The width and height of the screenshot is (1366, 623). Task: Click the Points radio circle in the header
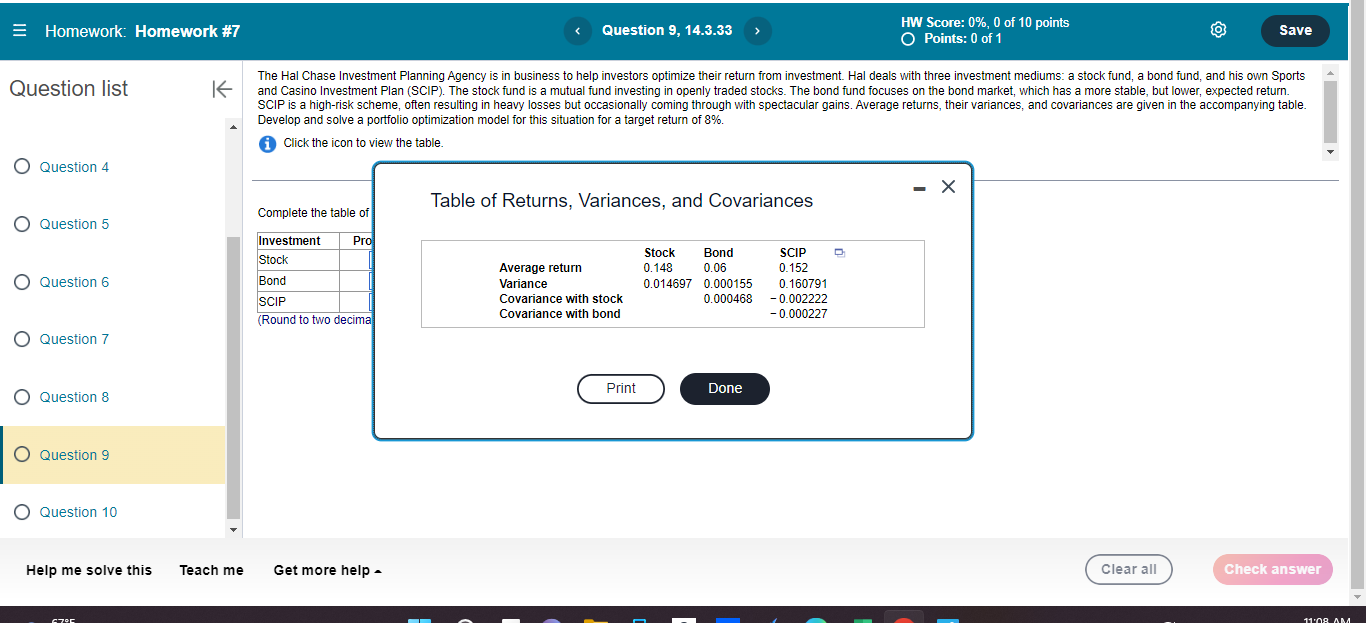pyautogui.click(x=907, y=38)
